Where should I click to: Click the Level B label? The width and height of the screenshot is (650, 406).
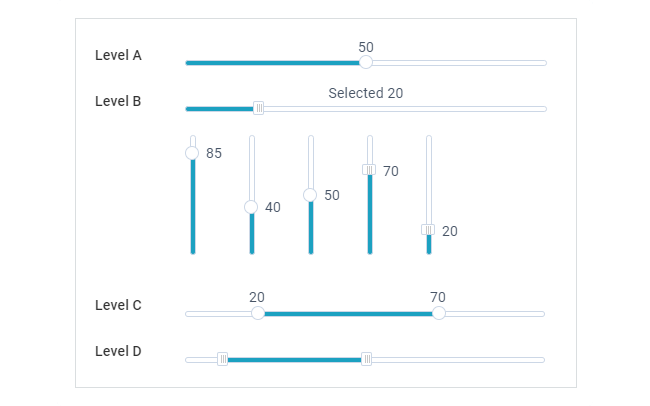(x=118, y=101)
